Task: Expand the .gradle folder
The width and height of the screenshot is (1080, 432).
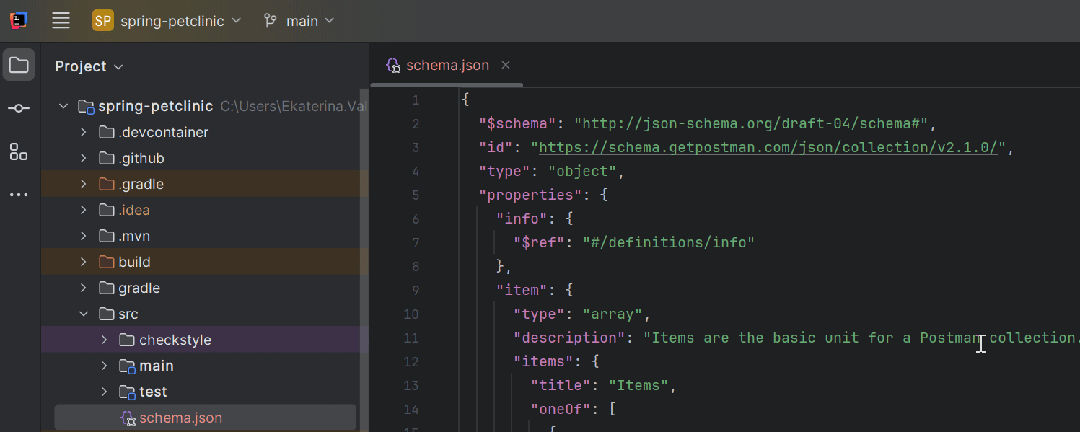Action: click(x=83, y=185)
